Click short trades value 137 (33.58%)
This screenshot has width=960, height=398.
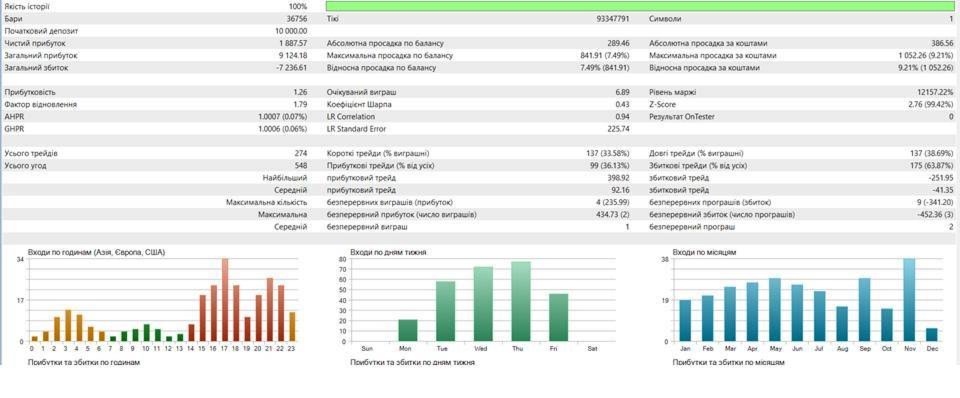tap(608, 153)
